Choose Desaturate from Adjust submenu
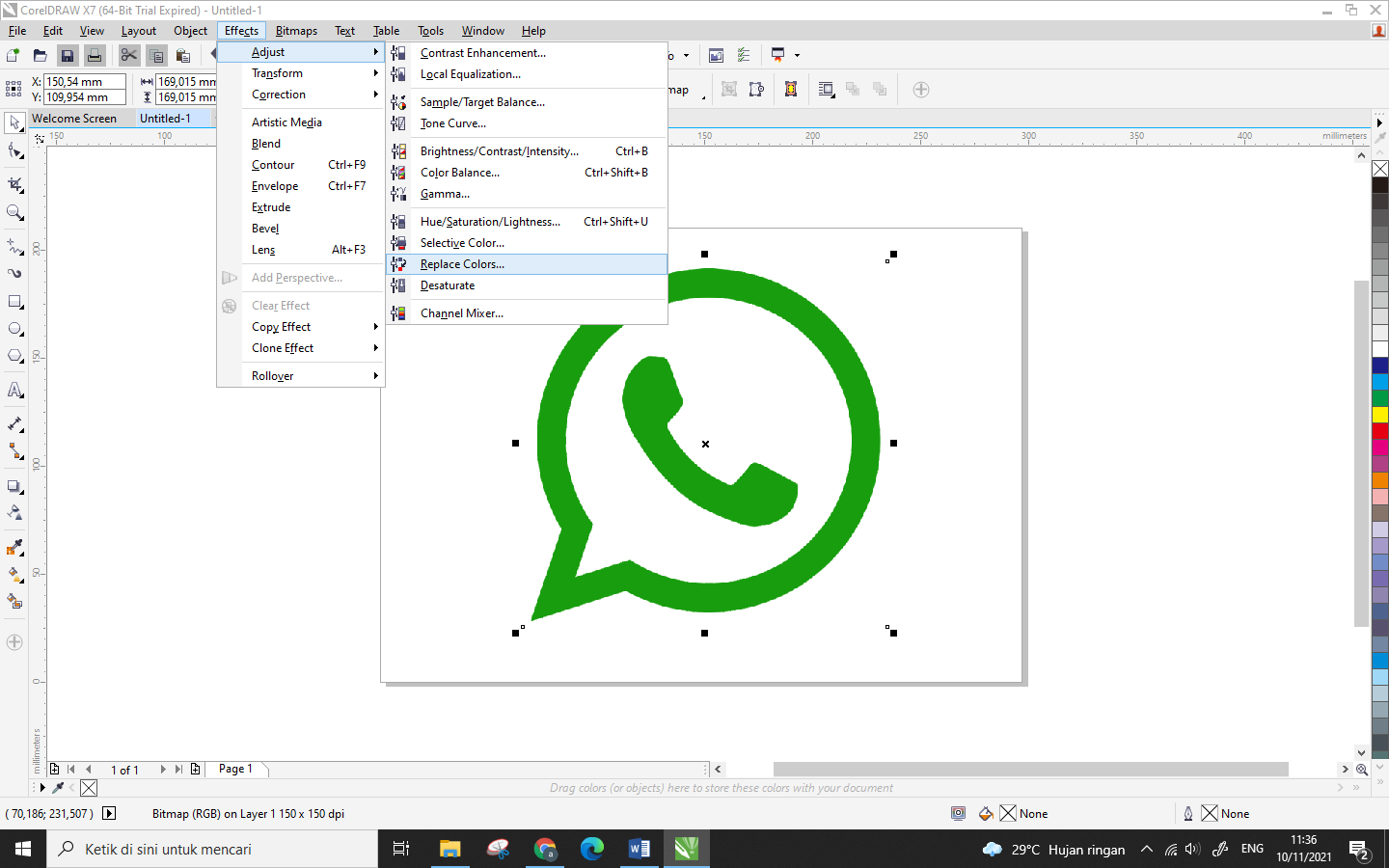1389x868 pixels. [527, 285]
